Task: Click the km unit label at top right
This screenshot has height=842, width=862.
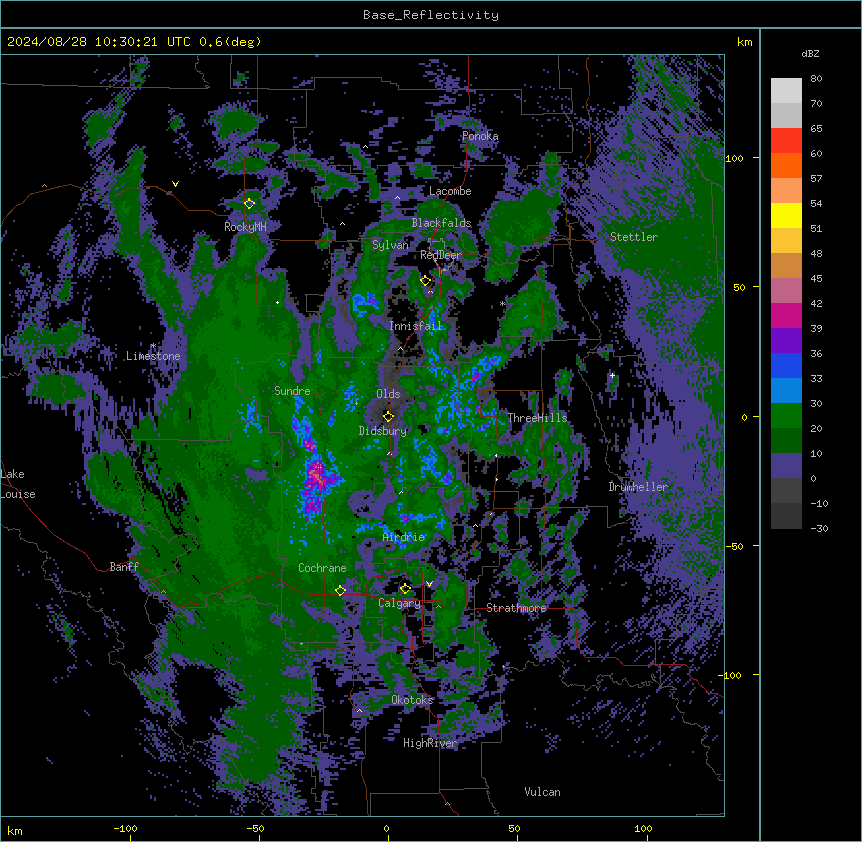Action: coord(744,42)
